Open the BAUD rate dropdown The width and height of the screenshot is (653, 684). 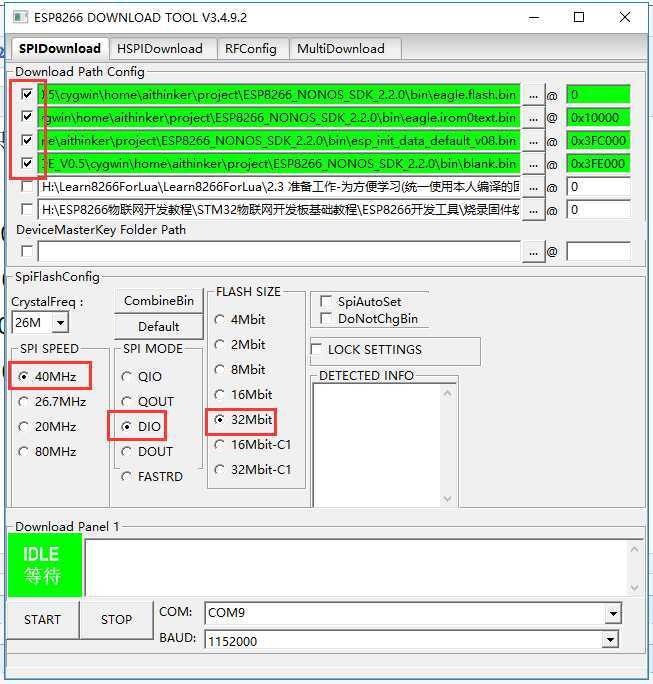[610, 640]
